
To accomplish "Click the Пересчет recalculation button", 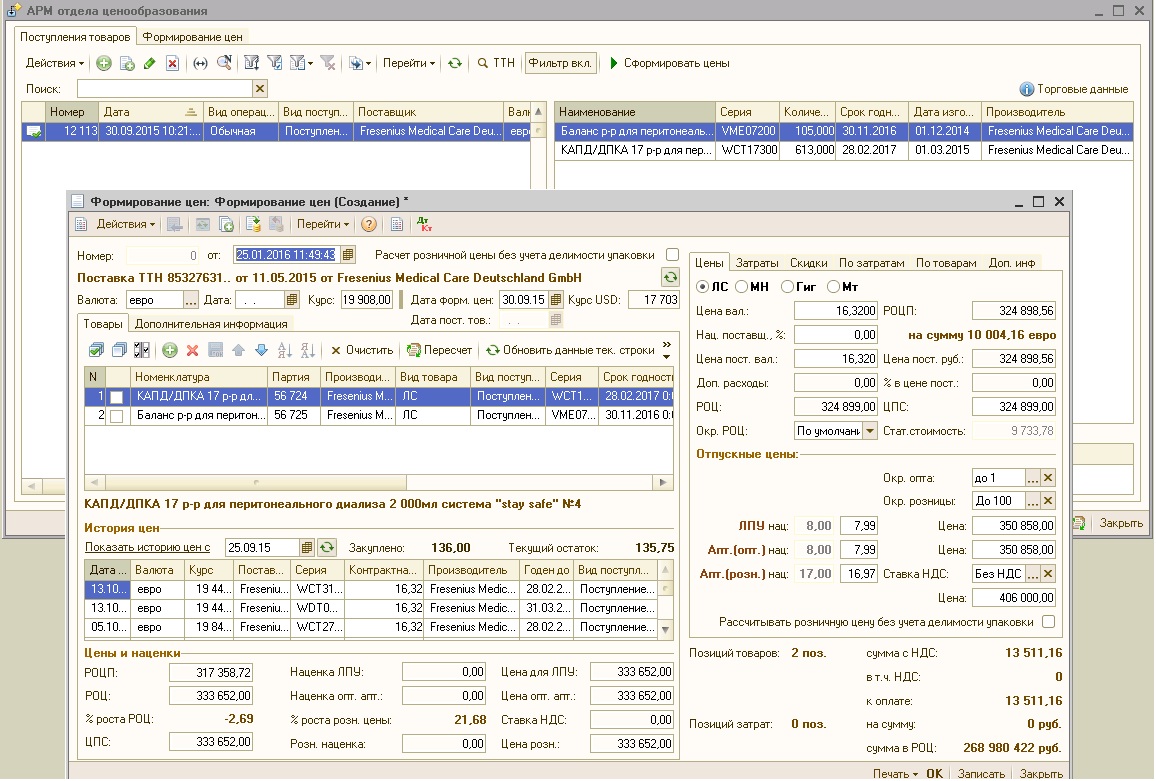I will (x=440, y=351).
